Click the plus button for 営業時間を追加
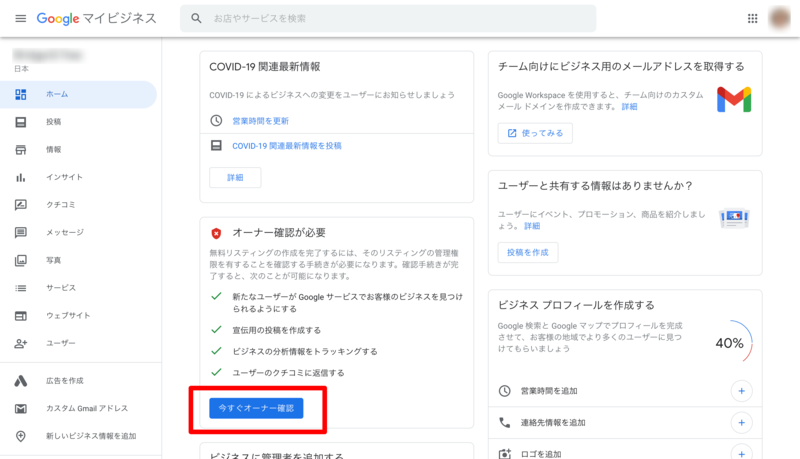Image resolution: width=800 pixels, height=459 pixels. coord(741,391)
